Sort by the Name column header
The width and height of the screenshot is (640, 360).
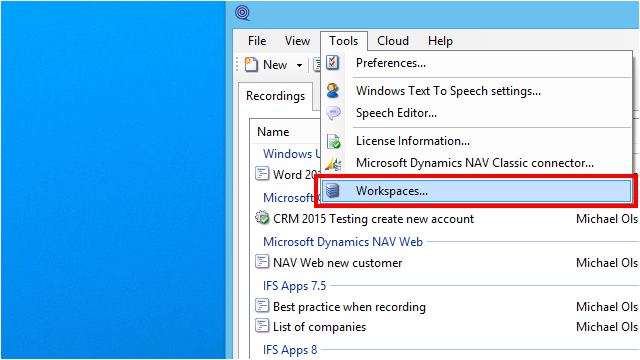pos(273,132)
